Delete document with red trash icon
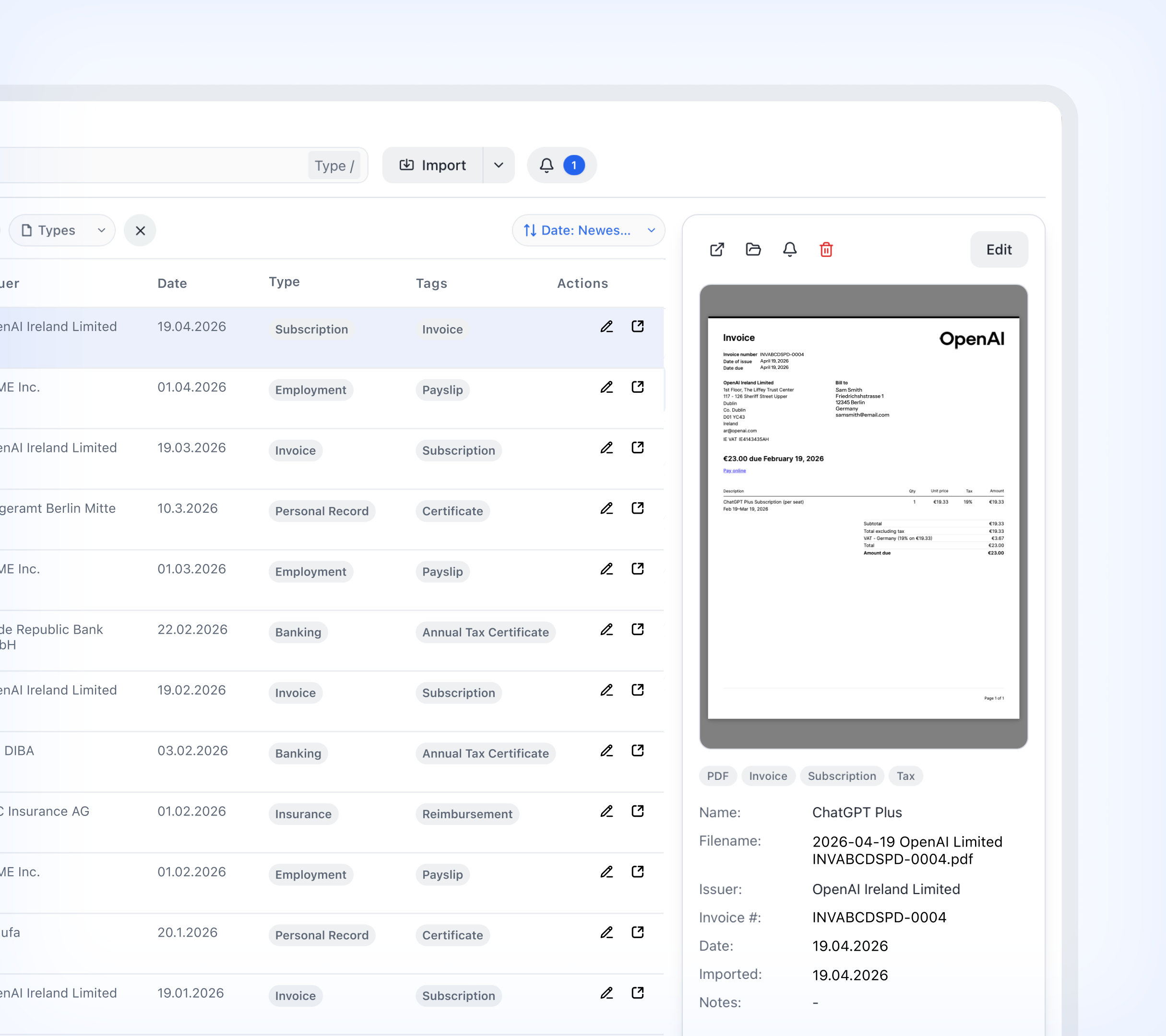1166x1036 pixels. 826,249
